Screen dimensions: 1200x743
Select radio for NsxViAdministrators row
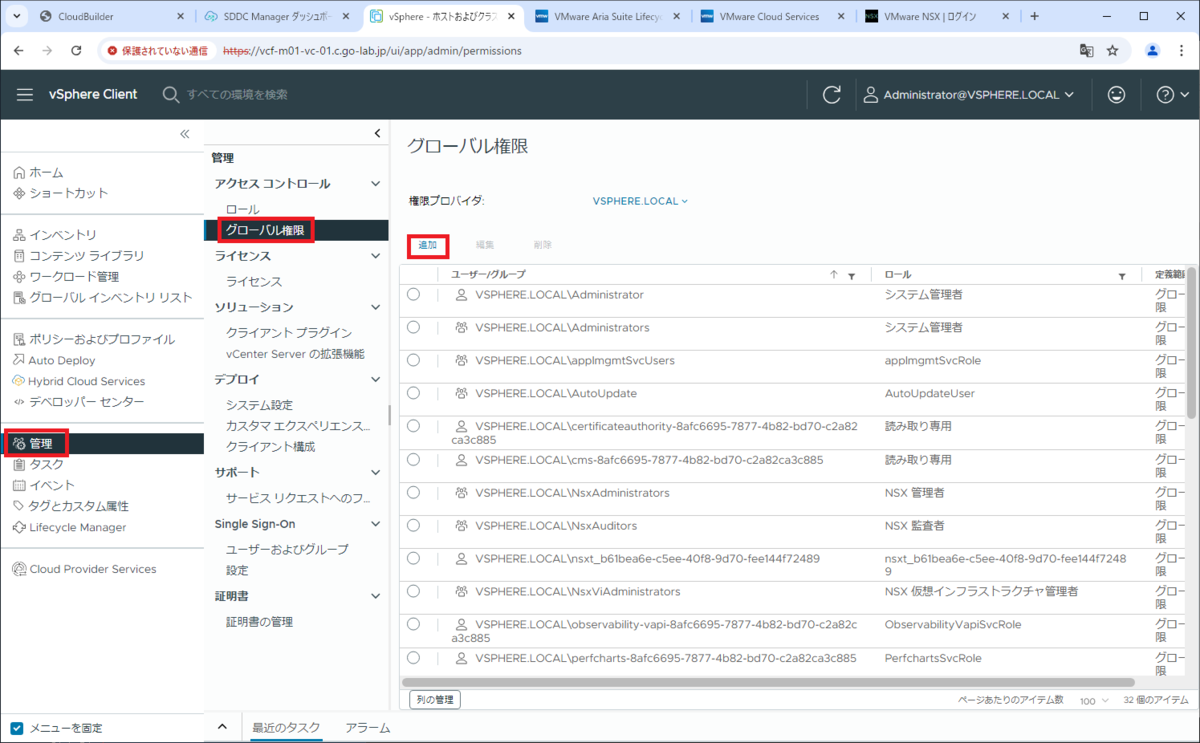point(413,591)
